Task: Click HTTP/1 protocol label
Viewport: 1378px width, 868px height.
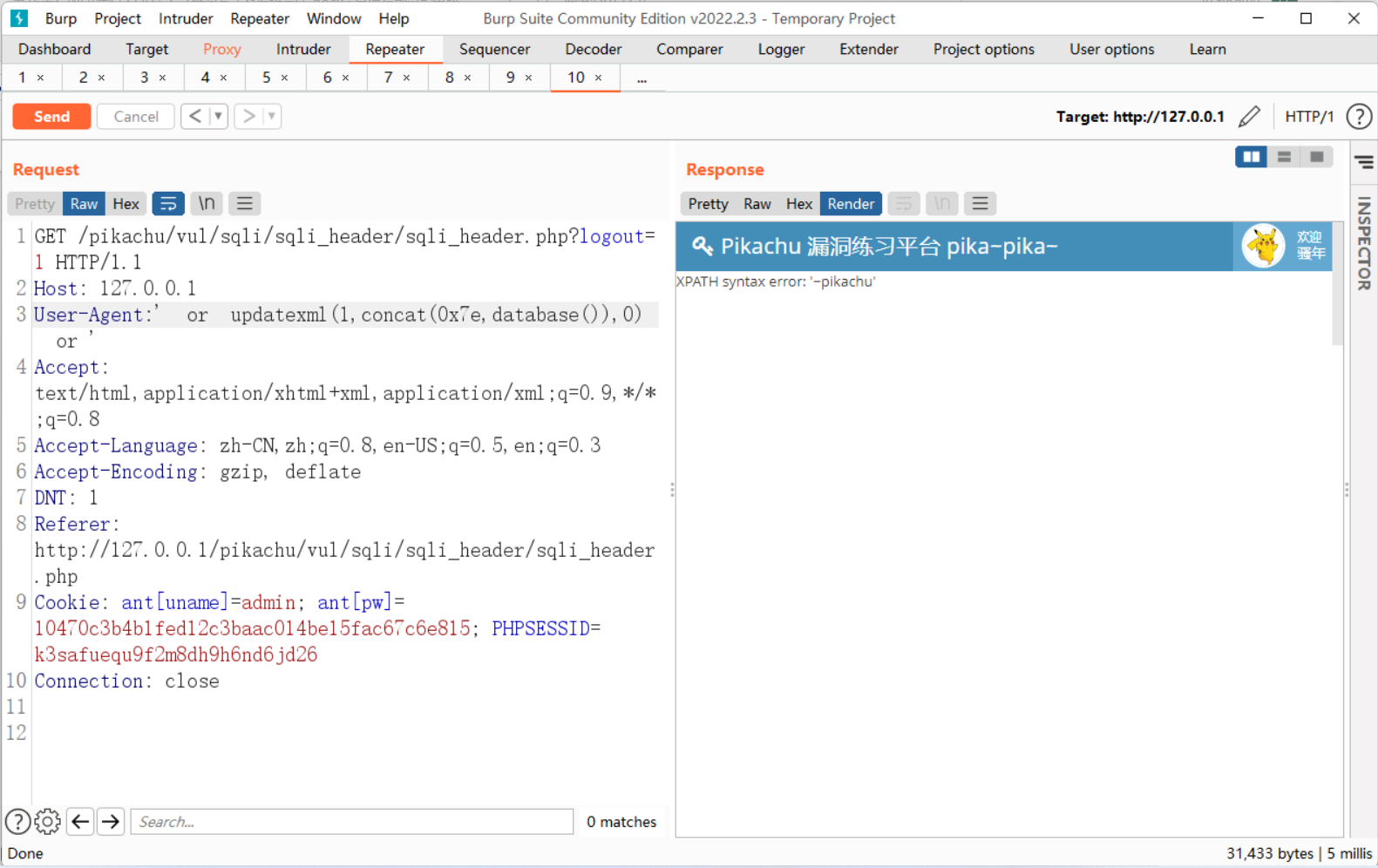Action: coord(1309,116)
